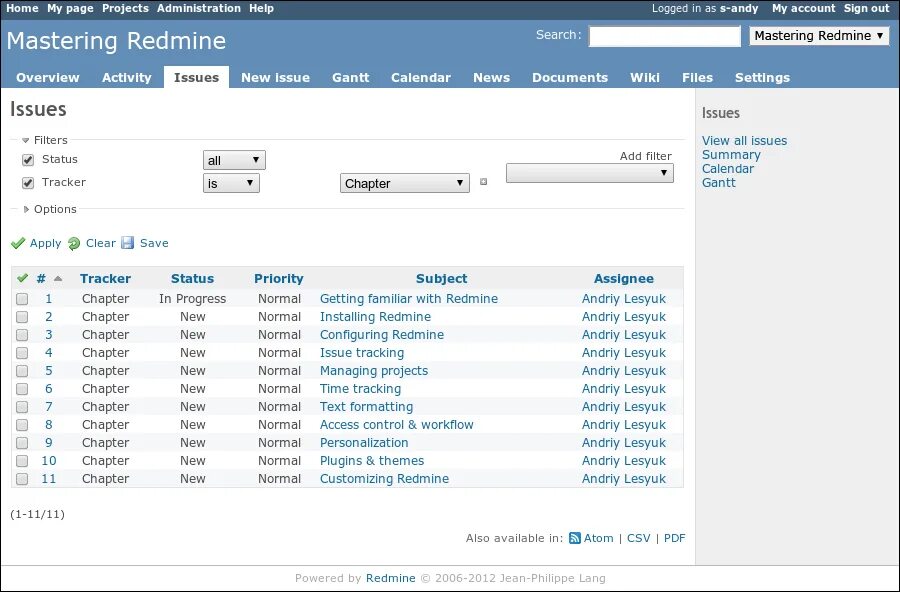Viewport: 900px width, 592px height.
Task: Switch to the Wiki tab
Action: pyautogui.click(x=645, y=78)
